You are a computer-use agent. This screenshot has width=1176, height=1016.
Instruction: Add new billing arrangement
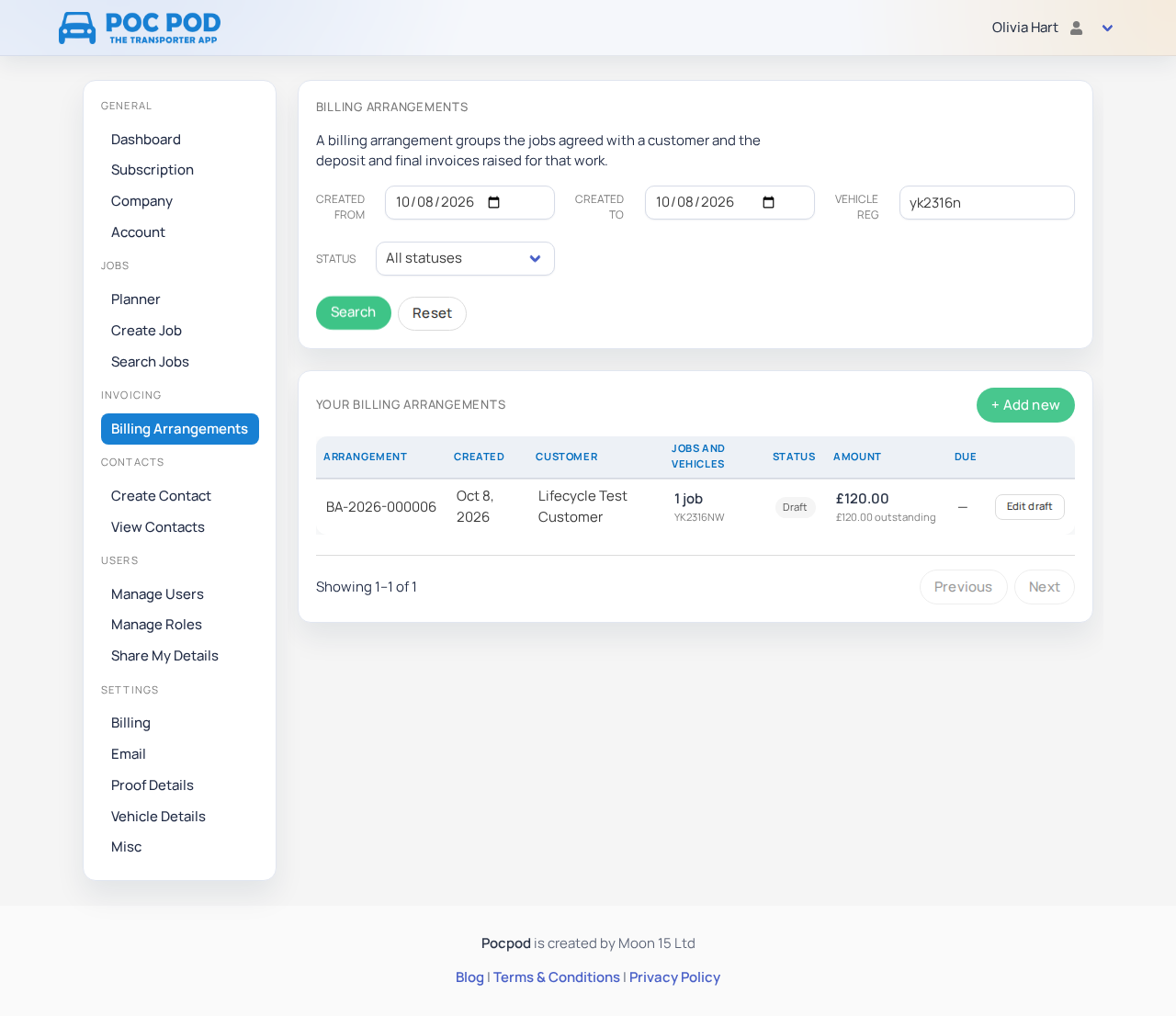click(1025, 405)
